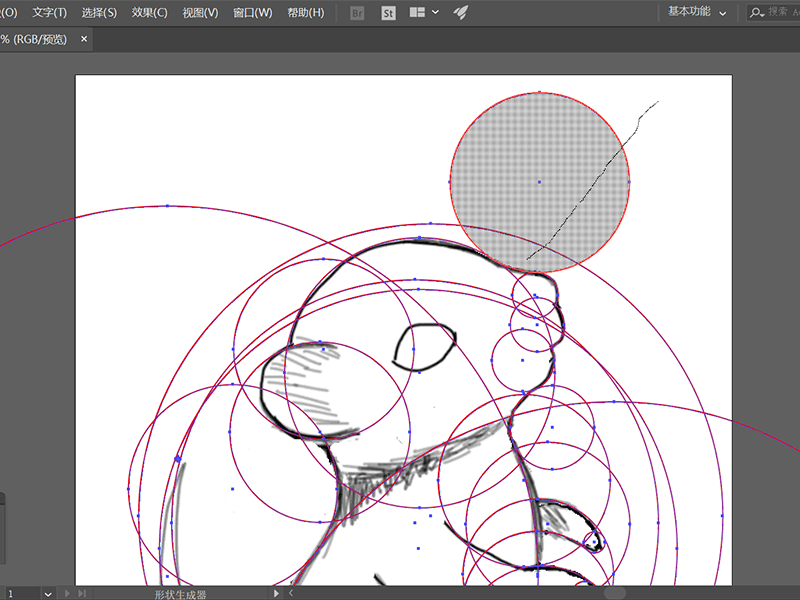
Task: Jump to last artboard button
Action: click(x=82, y=593)
